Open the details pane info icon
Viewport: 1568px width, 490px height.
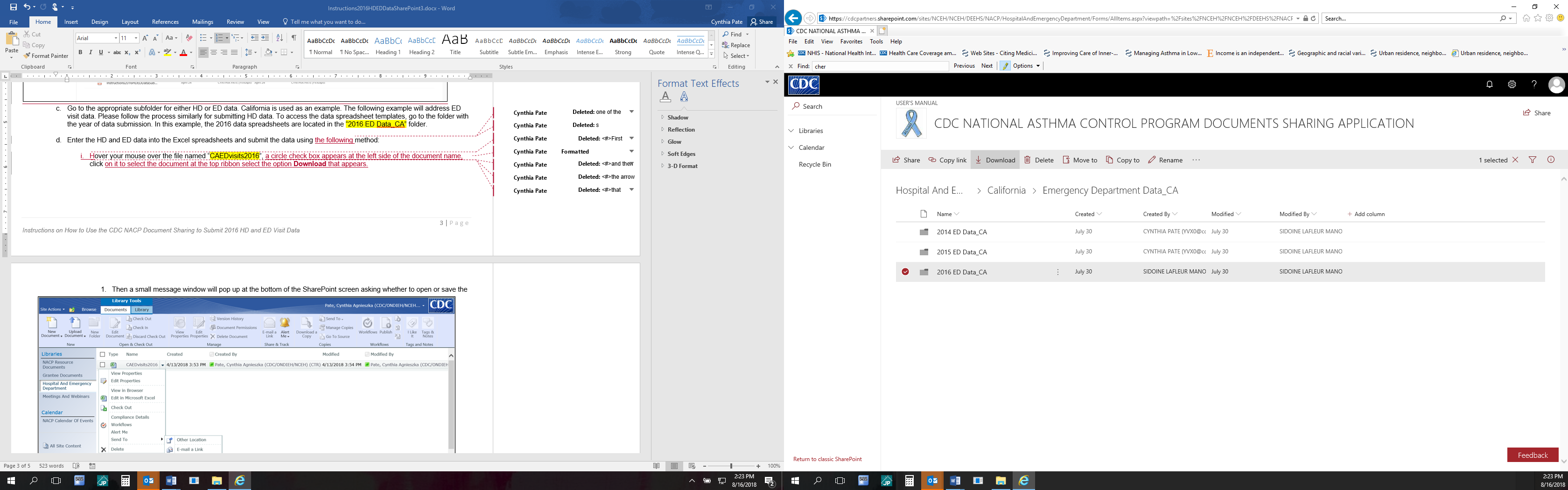[x=1550, y=160]
